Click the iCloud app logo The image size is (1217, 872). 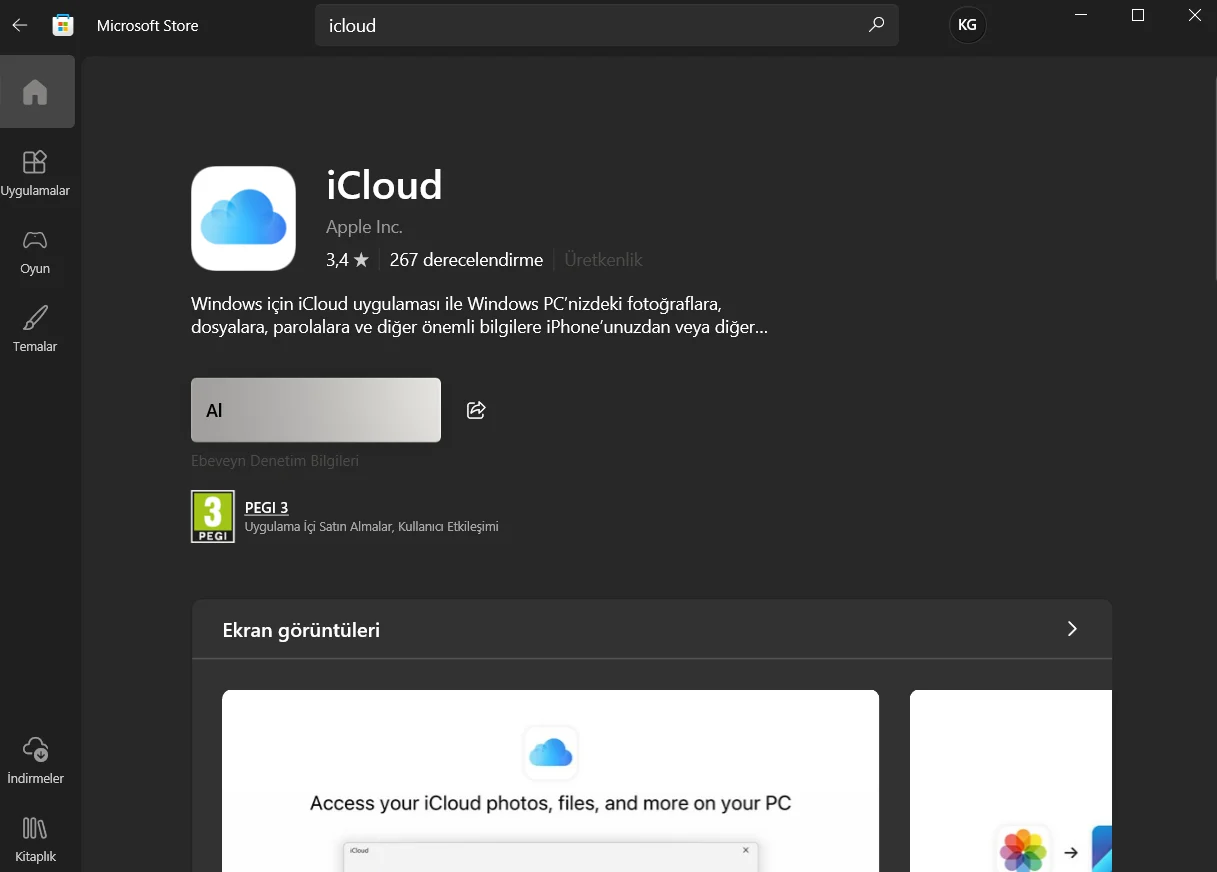[x=243, y=218]
